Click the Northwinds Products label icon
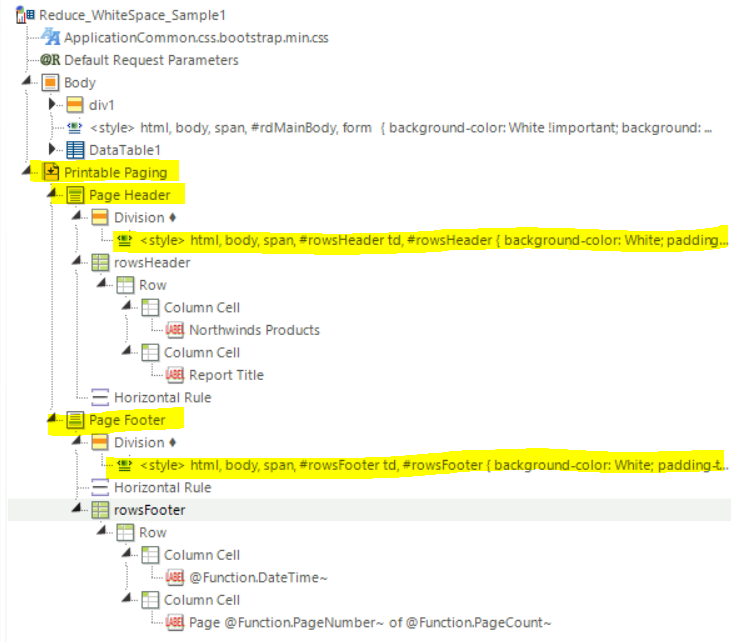 point(175,330)
